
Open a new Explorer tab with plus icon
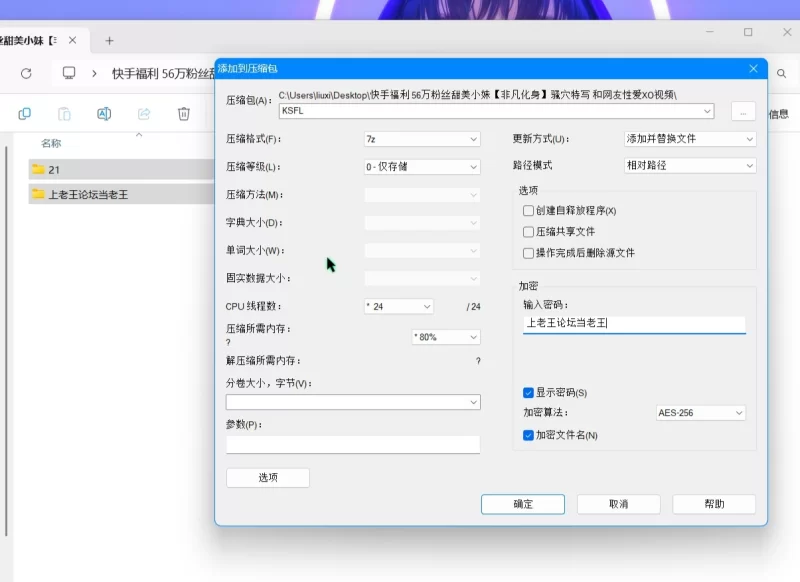point(109,41)
